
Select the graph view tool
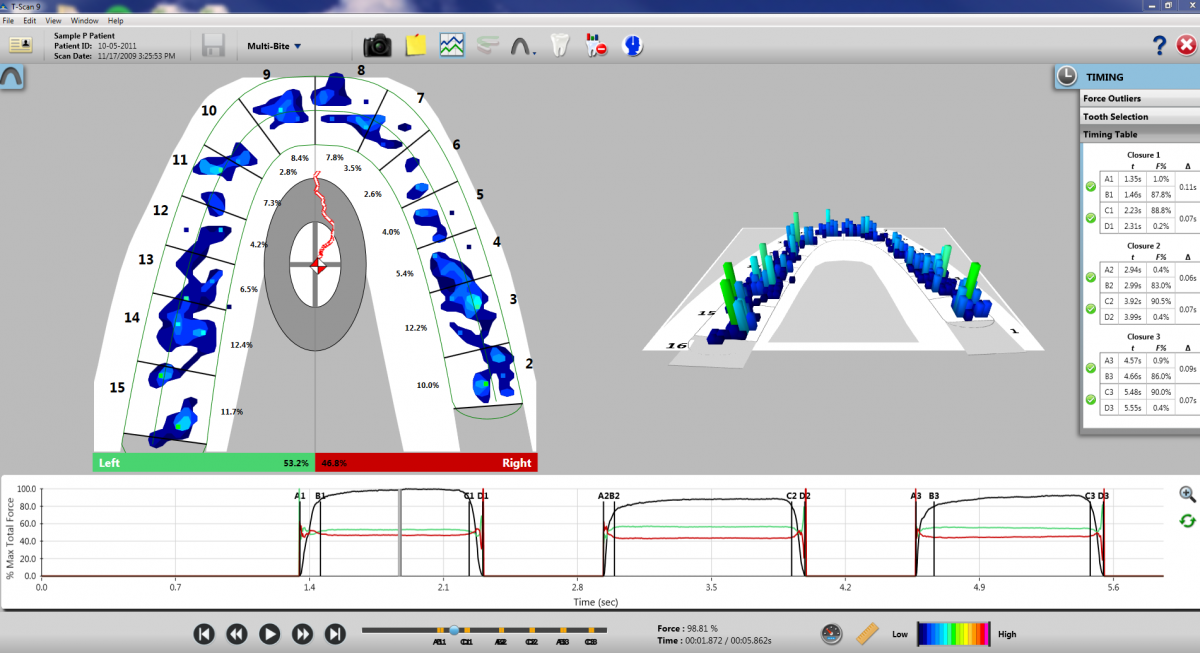(x=452, y=44)
